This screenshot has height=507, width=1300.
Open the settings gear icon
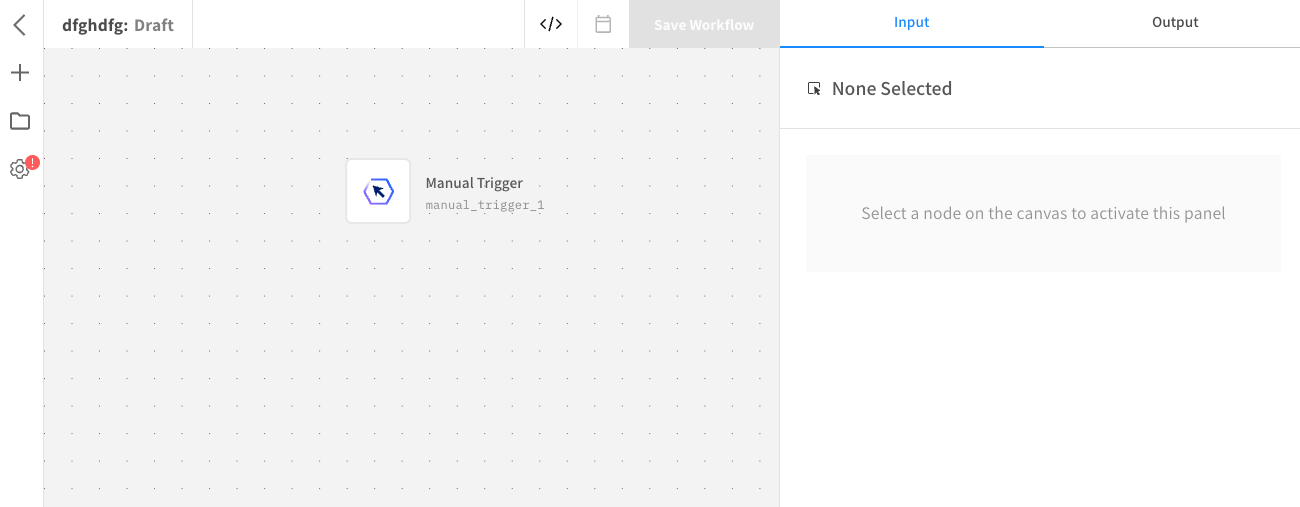point(19,170)
